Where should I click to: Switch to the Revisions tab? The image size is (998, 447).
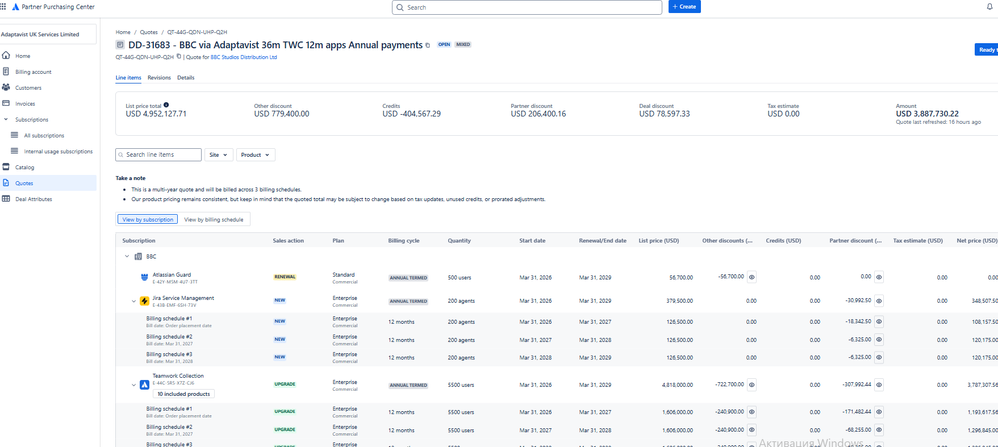point(159,78)
